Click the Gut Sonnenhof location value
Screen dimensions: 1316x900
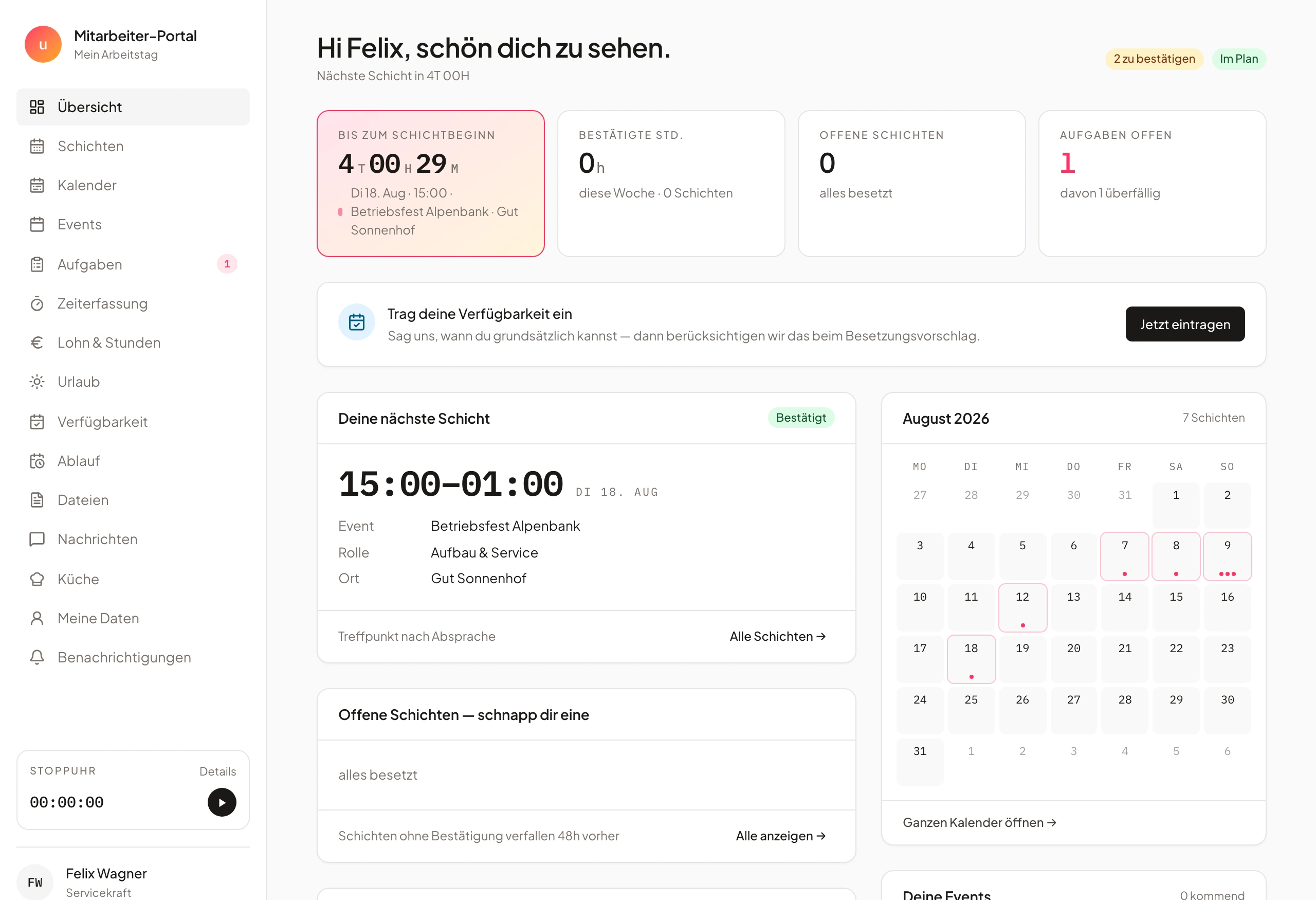click(479, 578)
